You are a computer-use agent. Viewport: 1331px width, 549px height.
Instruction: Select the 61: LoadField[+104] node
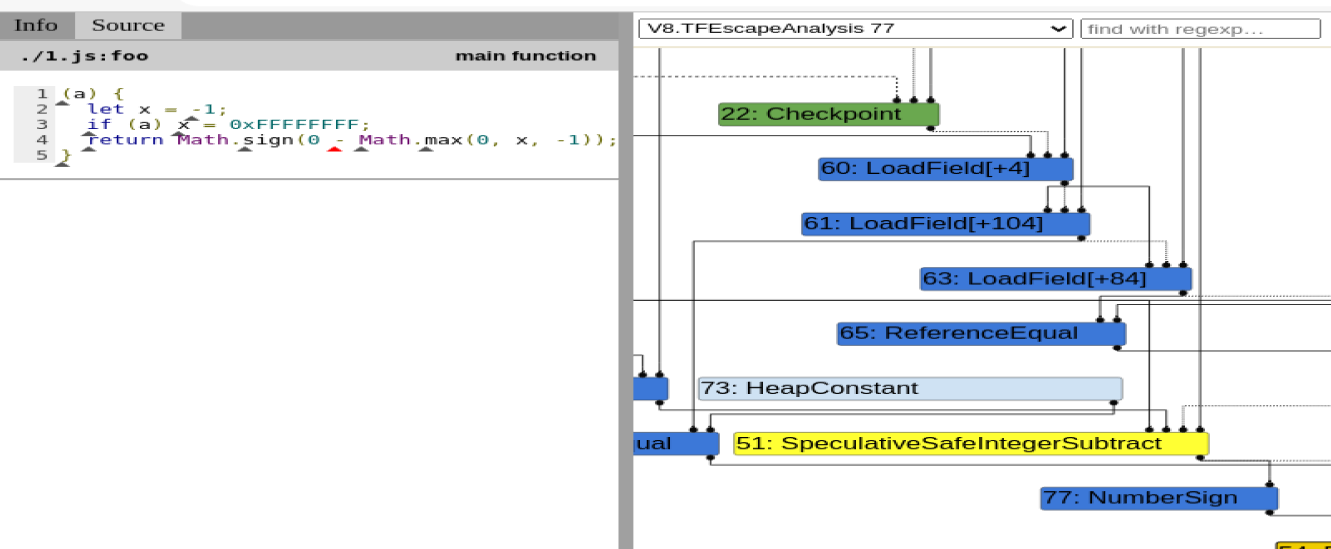[x=945, y=224]
